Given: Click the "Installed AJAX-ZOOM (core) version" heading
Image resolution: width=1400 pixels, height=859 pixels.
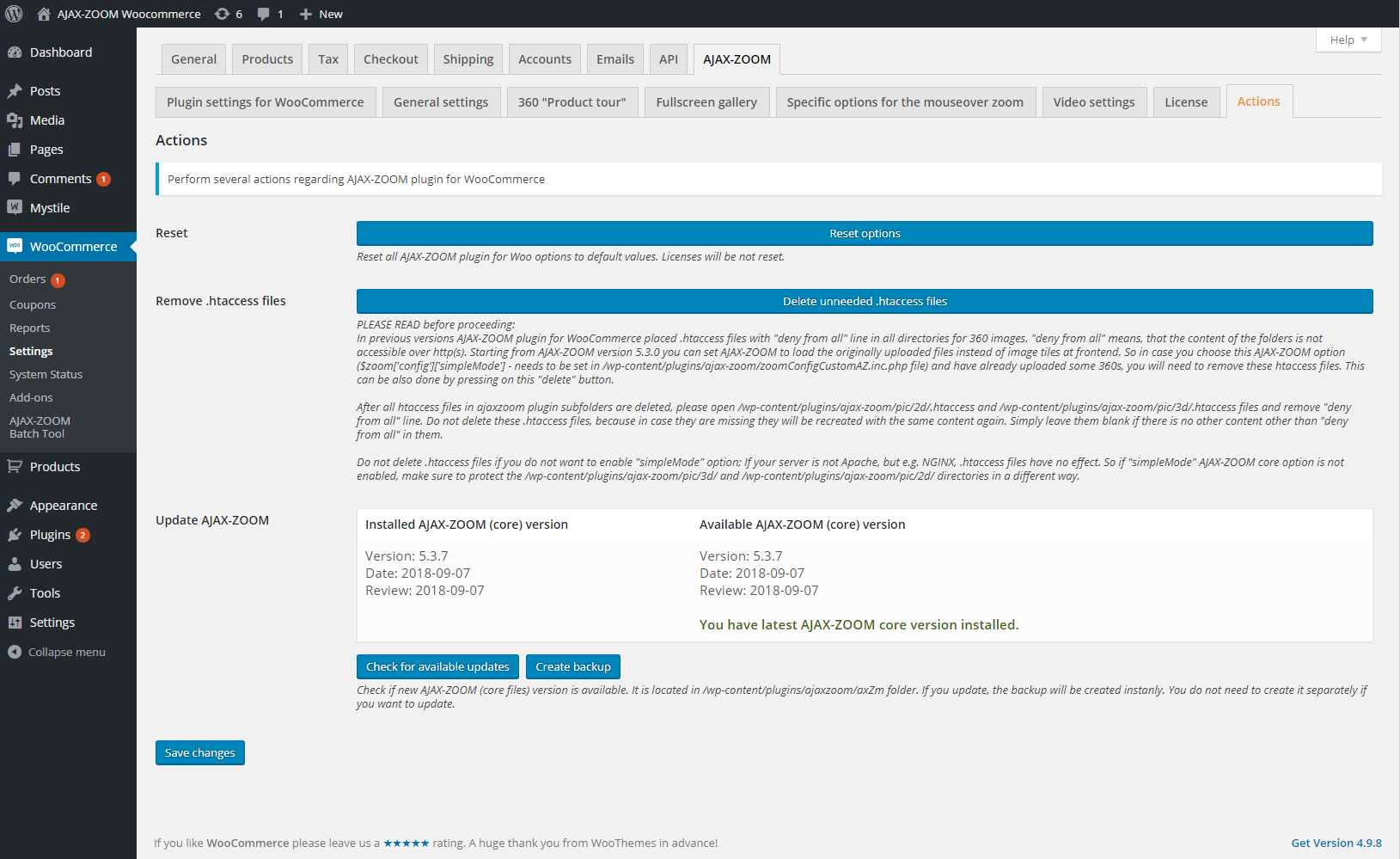Looking at the screenshot, I should tap(467, 525).
